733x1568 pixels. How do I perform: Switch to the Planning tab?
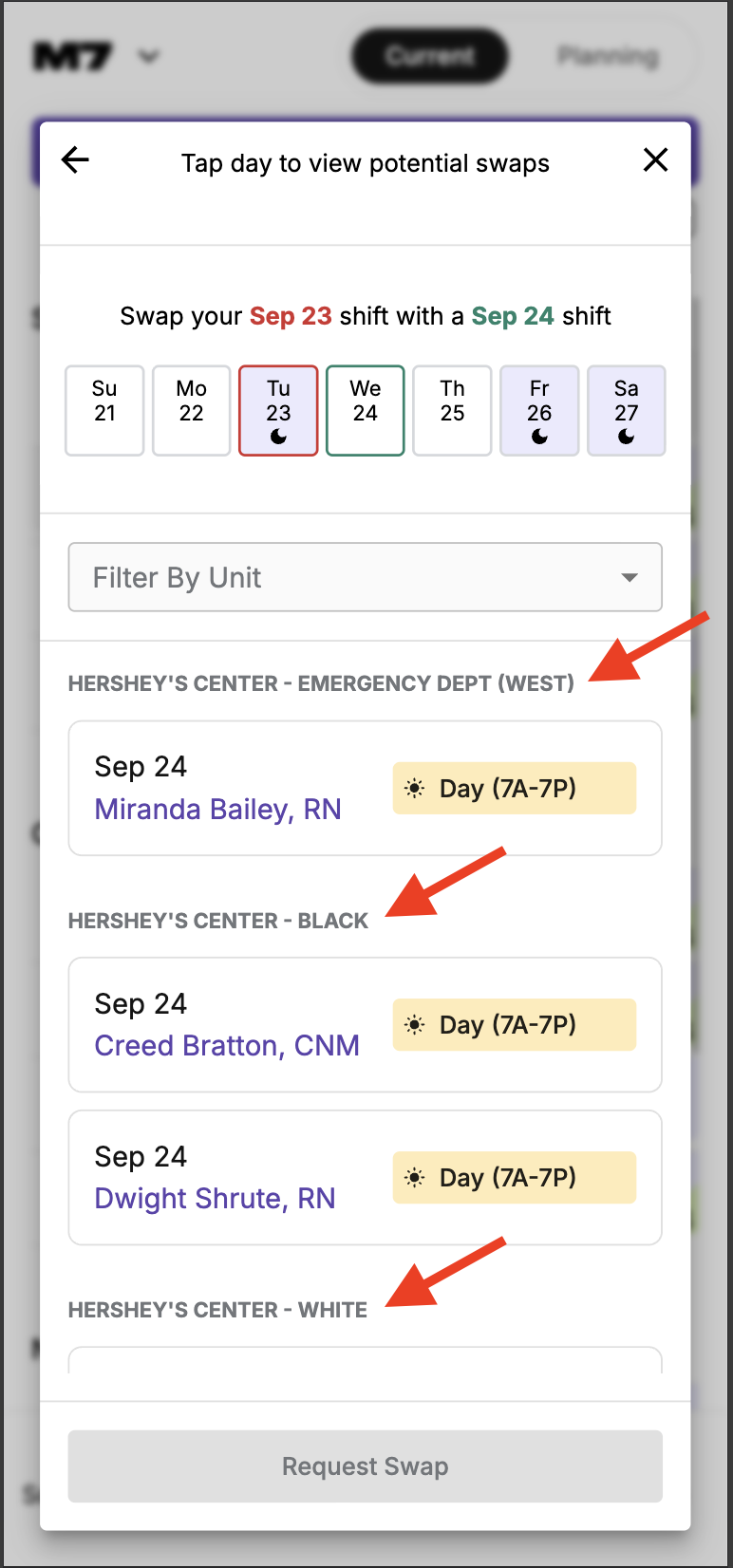coord(608,56)
